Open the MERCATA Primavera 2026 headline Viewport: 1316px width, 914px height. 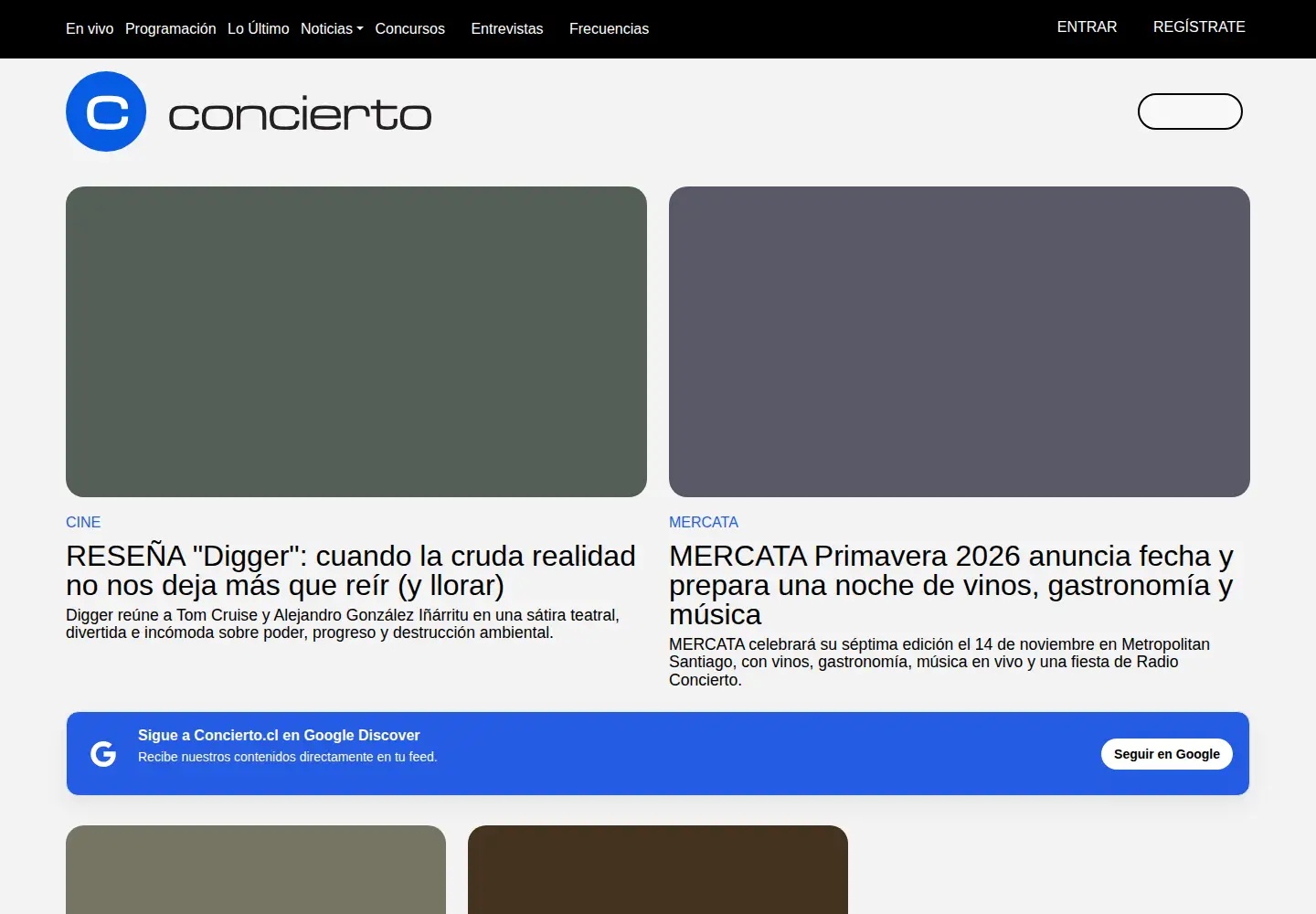[951, 585]
